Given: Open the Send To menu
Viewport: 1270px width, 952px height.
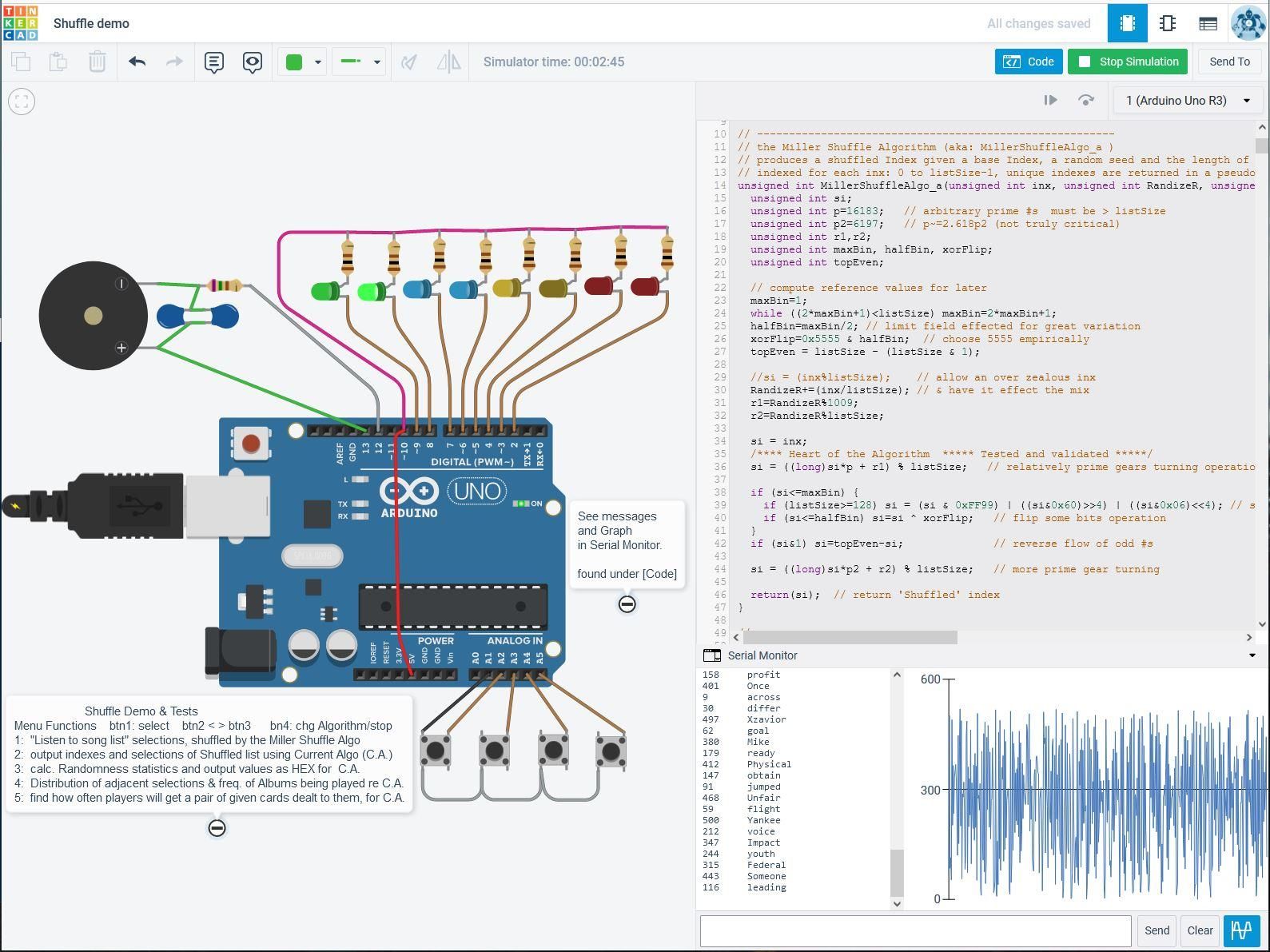Looking at the screenshot, I should tap(1229, 62).
